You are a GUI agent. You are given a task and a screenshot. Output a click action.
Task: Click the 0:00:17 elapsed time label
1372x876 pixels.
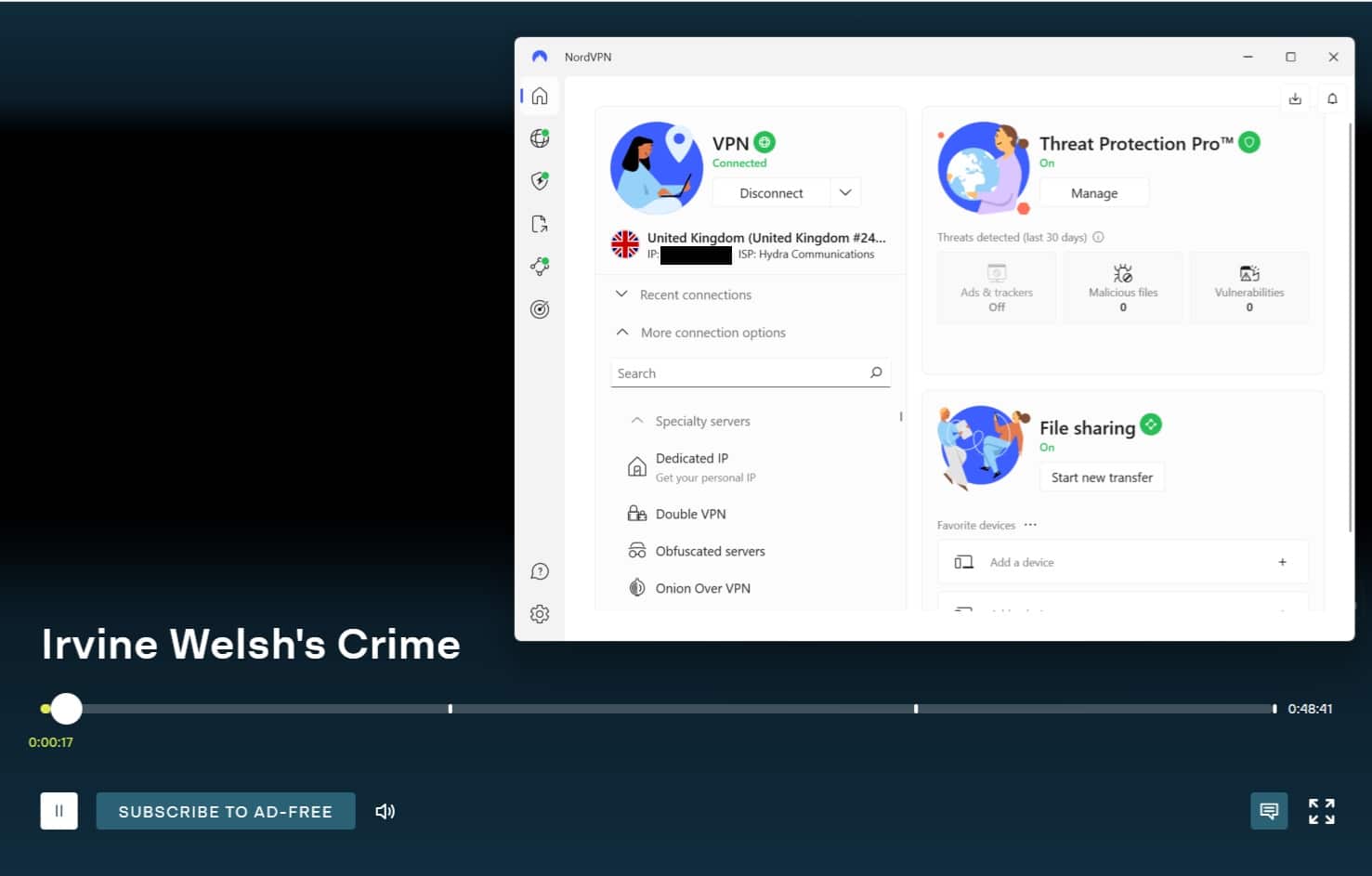click(x=51, y=742)
